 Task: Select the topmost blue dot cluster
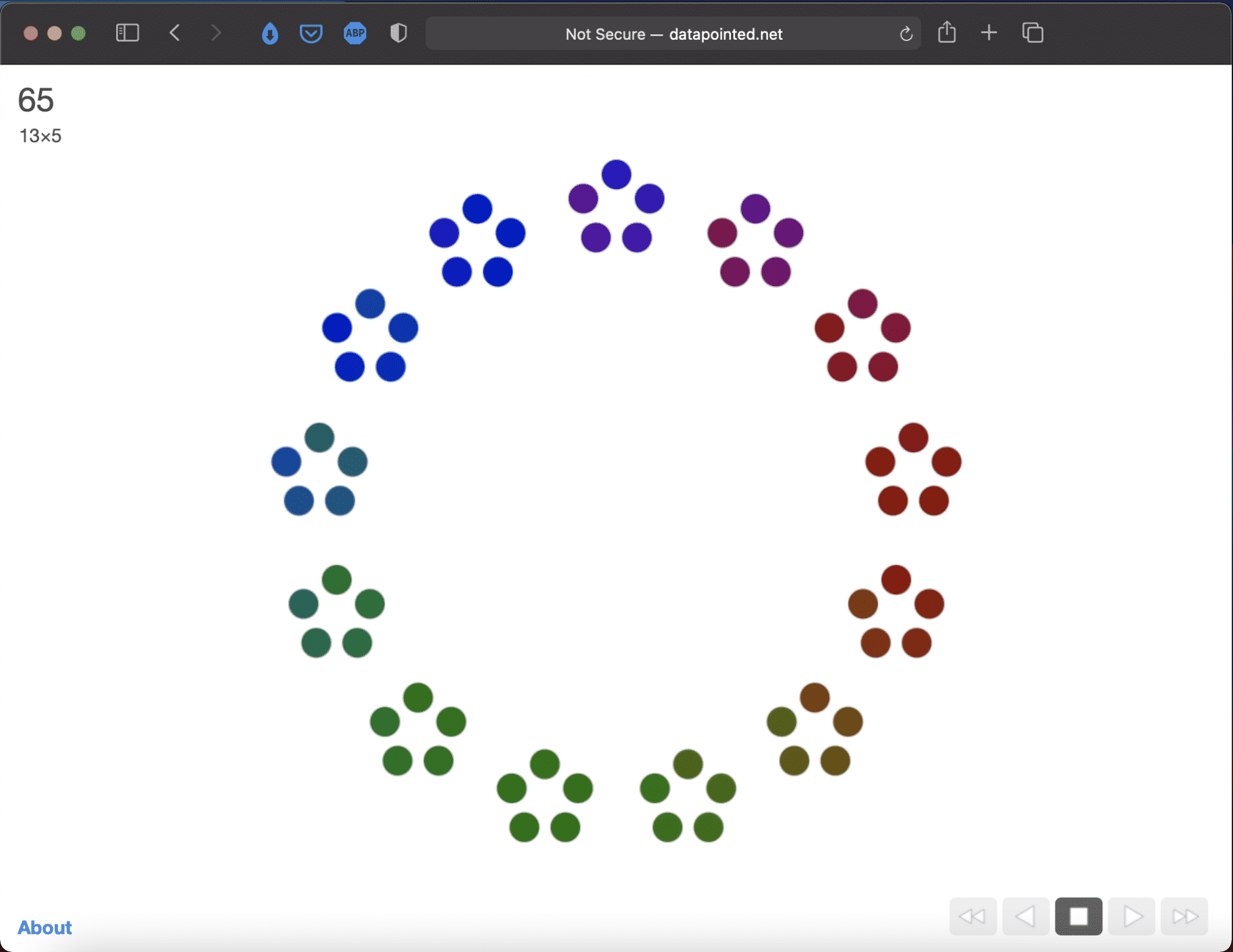coord(616,210)
